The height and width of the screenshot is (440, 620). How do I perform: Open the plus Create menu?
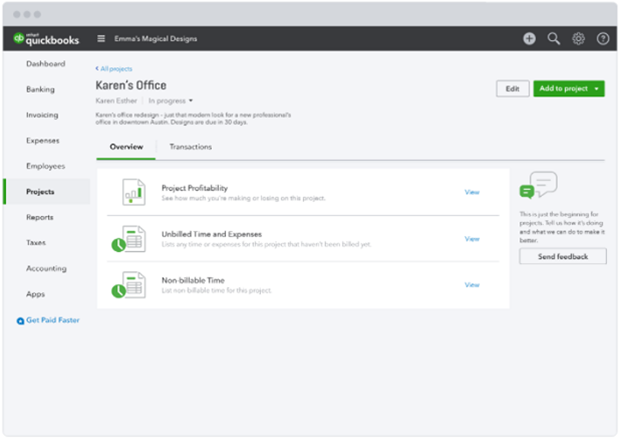pyautogui.click(x=529, y=38)
